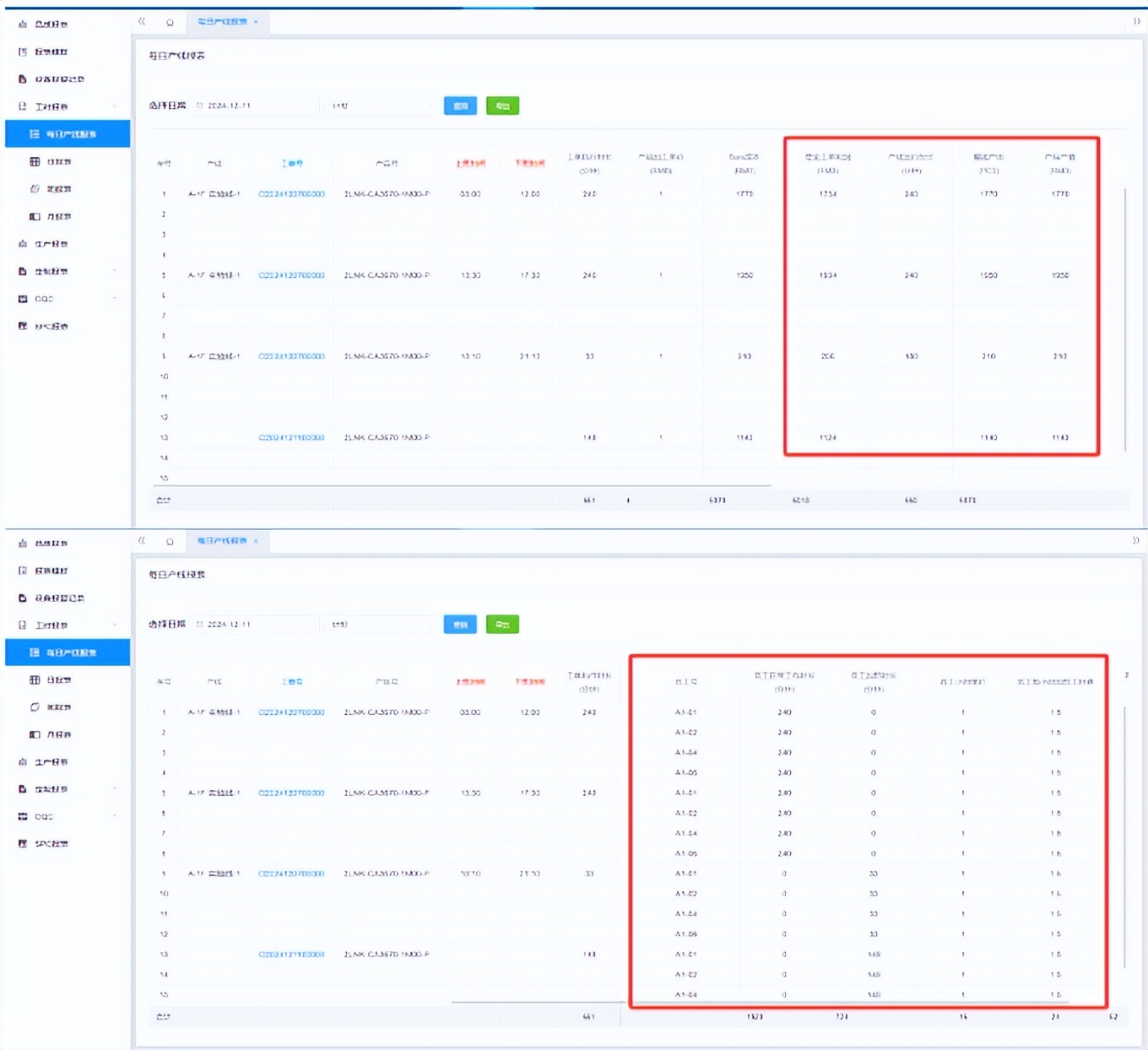Click the home icon in the lower tab bar
The image size is (1148, 1050).
[170, 541]
